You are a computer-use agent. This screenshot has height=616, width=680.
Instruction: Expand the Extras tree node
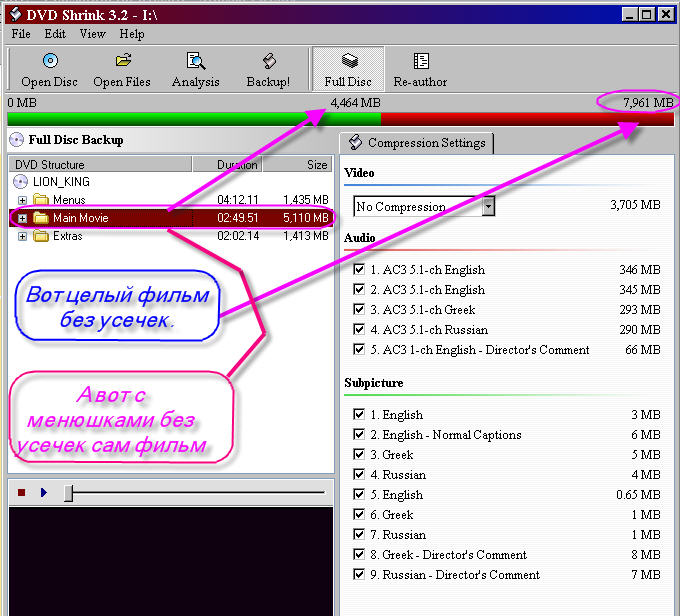point(22,236)
